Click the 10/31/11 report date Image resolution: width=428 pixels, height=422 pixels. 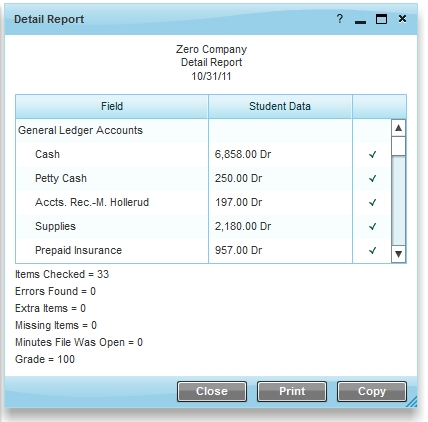point(211,76)
